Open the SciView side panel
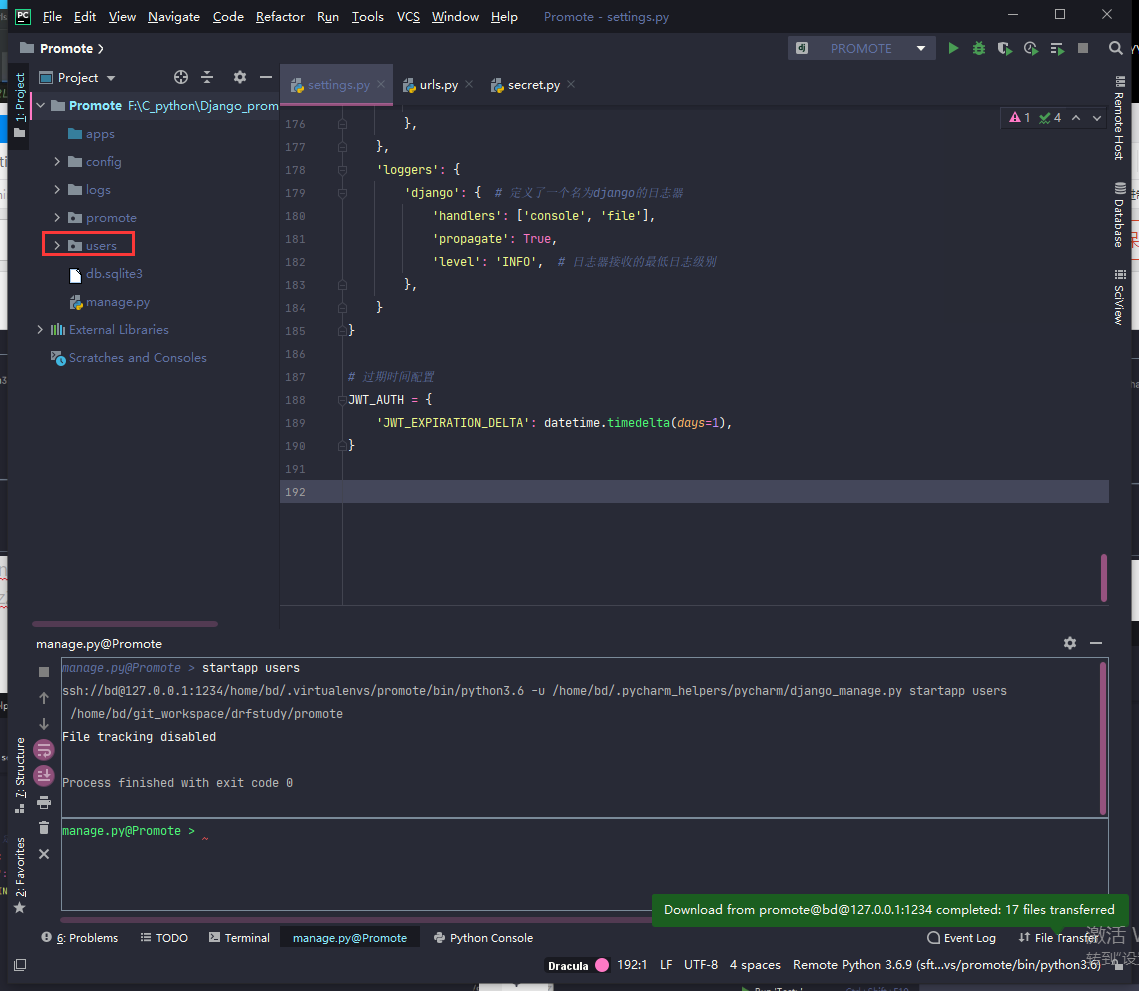Viewport: 1139px width, 991px height. point(1119,298)
